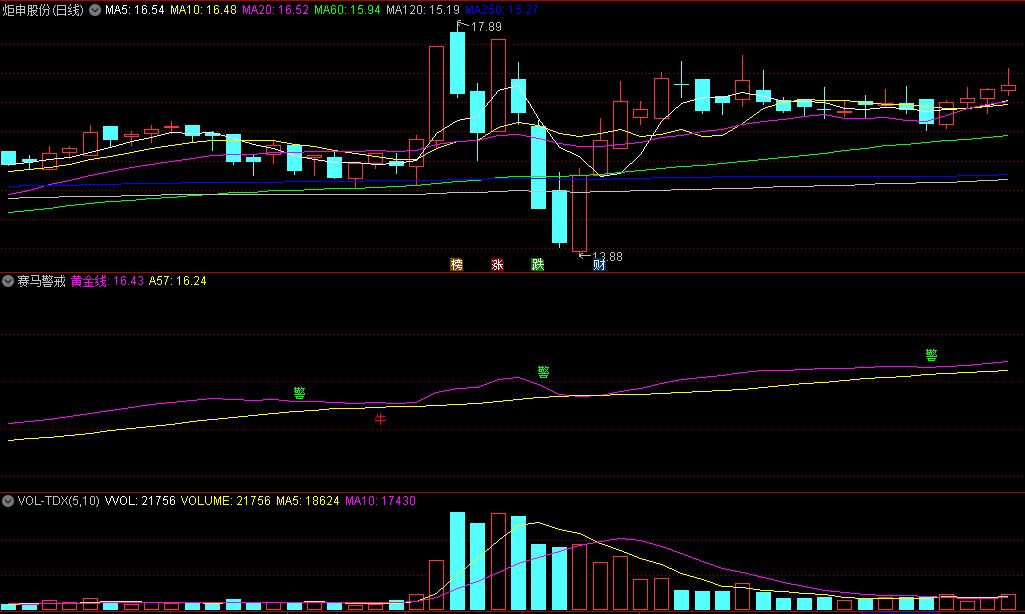This screenshot has height=614, width=1025.
Task: Expand the 赛马警戒 indicator dropdown arrow
Action: tap(8, 281)
